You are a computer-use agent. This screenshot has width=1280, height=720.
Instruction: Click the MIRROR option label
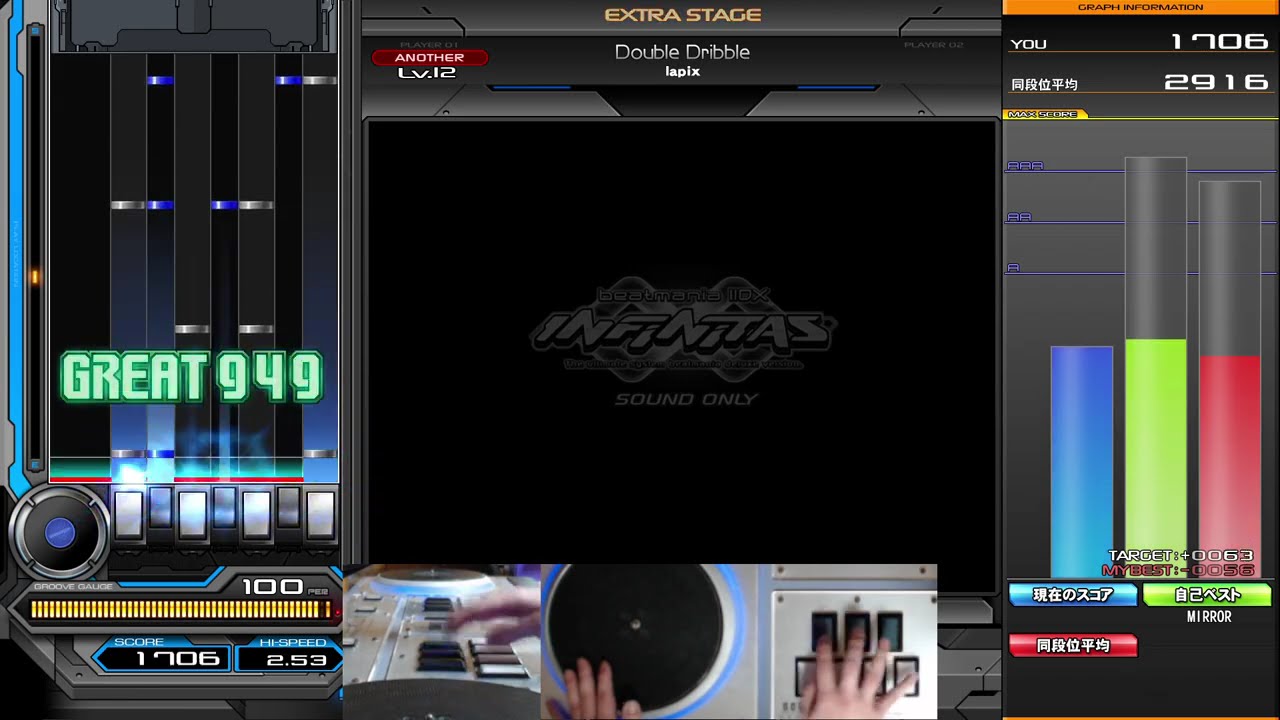click(x=1209, y=617)
